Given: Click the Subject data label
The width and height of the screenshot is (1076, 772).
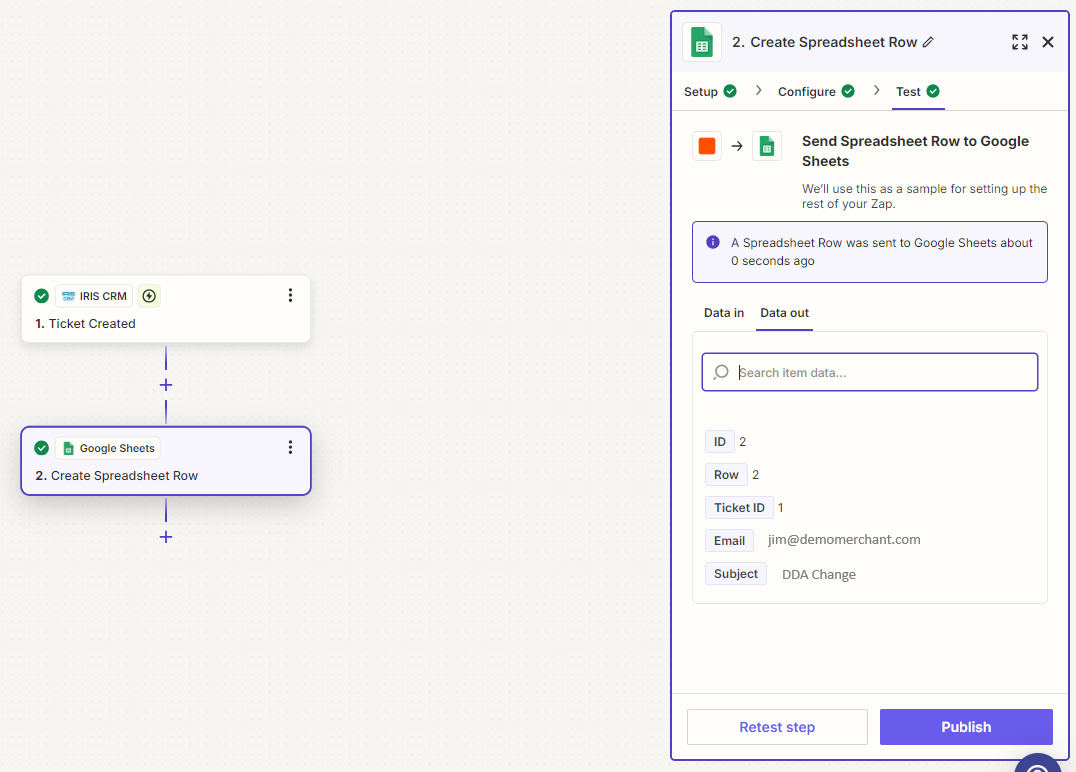Looking at the screenshot, I should (736, 573).
